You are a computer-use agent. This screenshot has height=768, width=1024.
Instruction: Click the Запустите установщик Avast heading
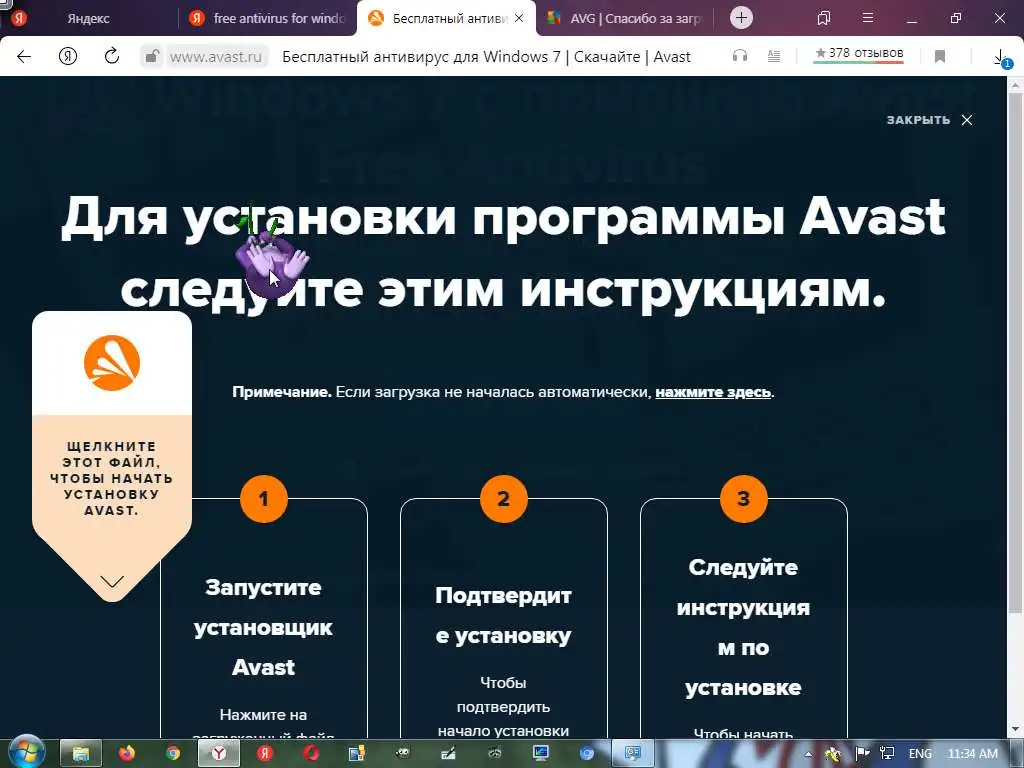[x=263, y=628]
